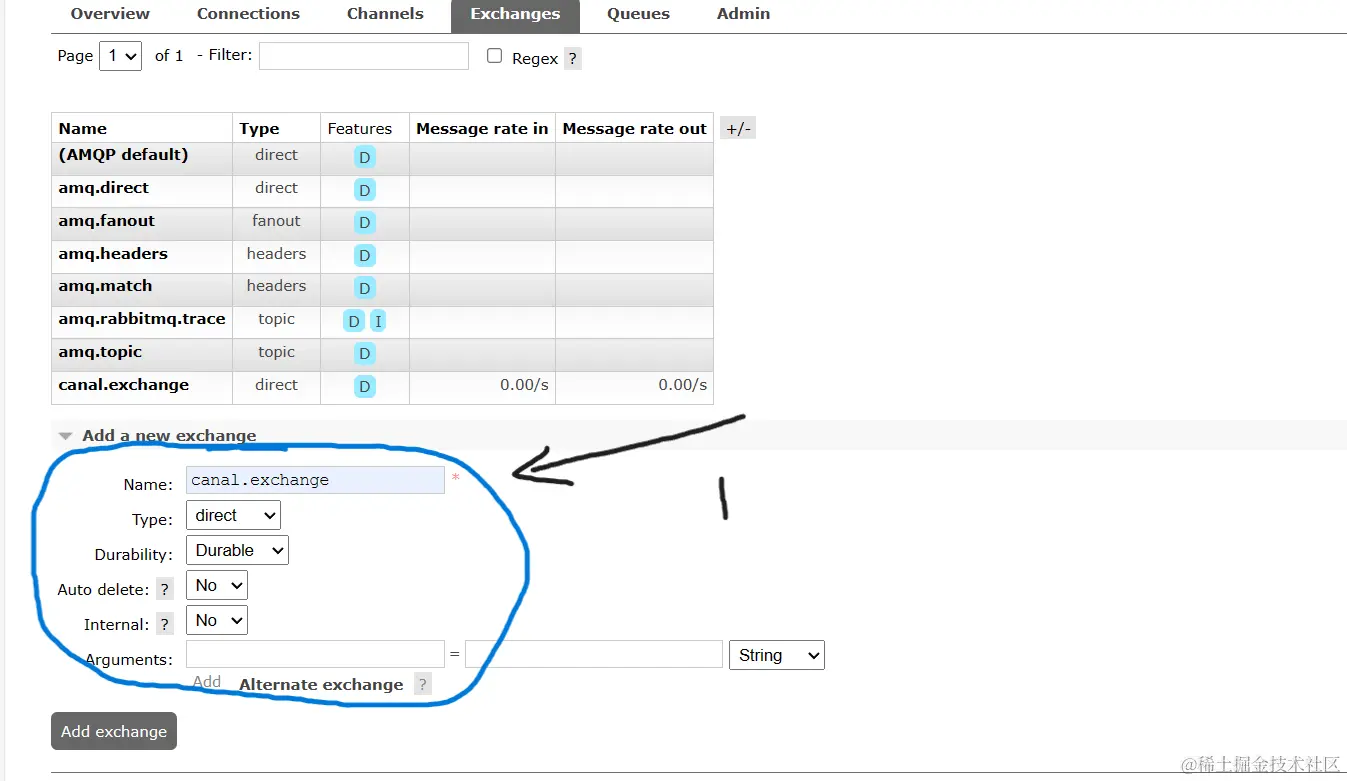Image resolution: width=1347 pixels, height=781 pixels.
Task: Open the Type dropdown in new exchange form
Action: 233,515
